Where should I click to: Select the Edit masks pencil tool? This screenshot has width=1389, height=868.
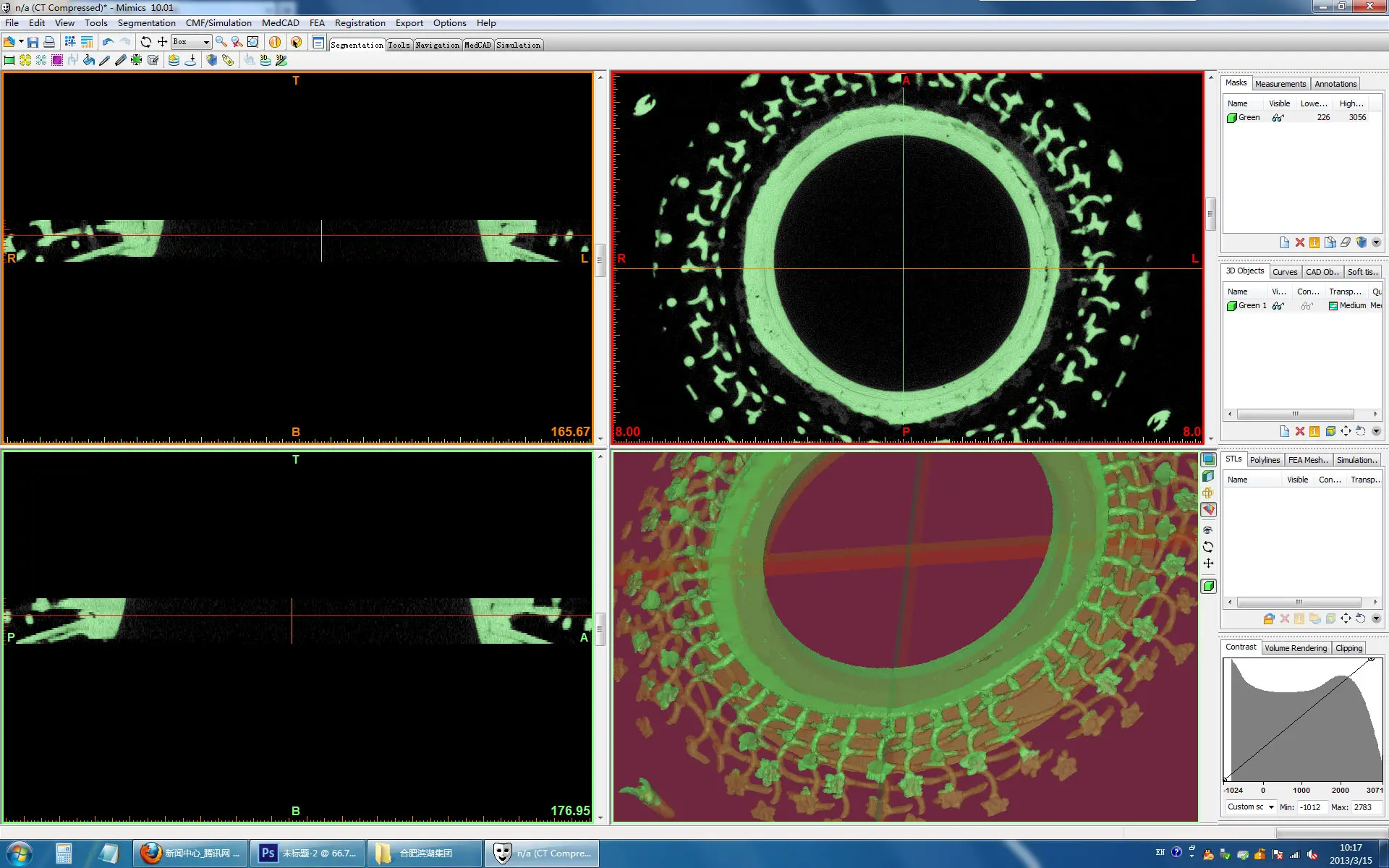(x=105, y=60)
